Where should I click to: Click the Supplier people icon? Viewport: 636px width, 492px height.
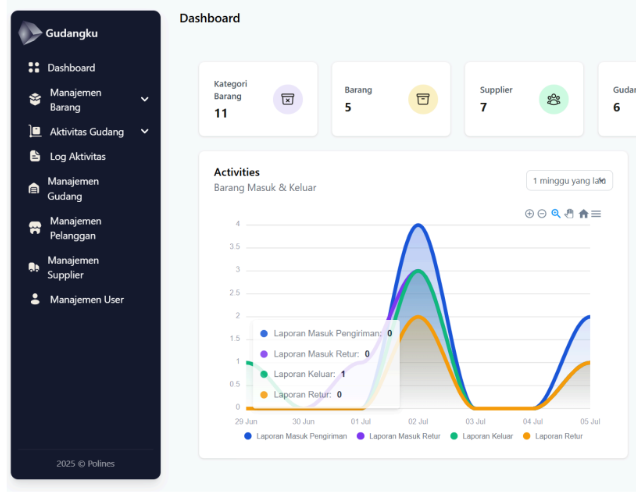click(553, 99)
